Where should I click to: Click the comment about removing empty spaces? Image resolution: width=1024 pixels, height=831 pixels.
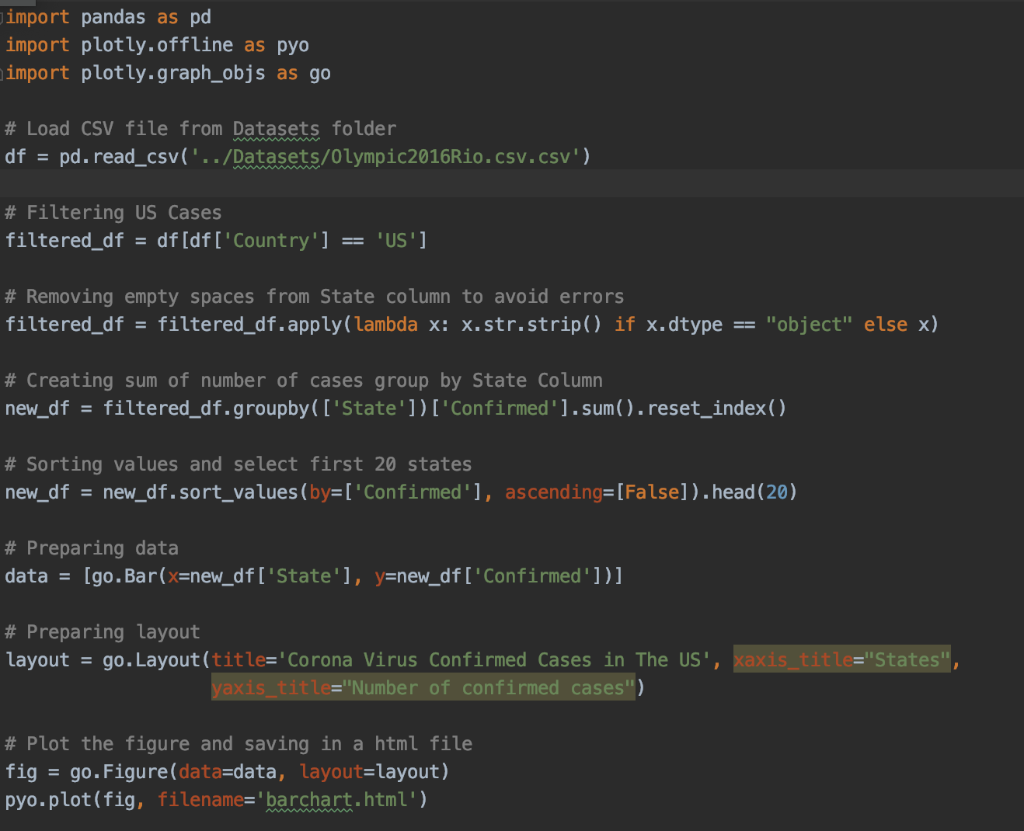[314, 297]
